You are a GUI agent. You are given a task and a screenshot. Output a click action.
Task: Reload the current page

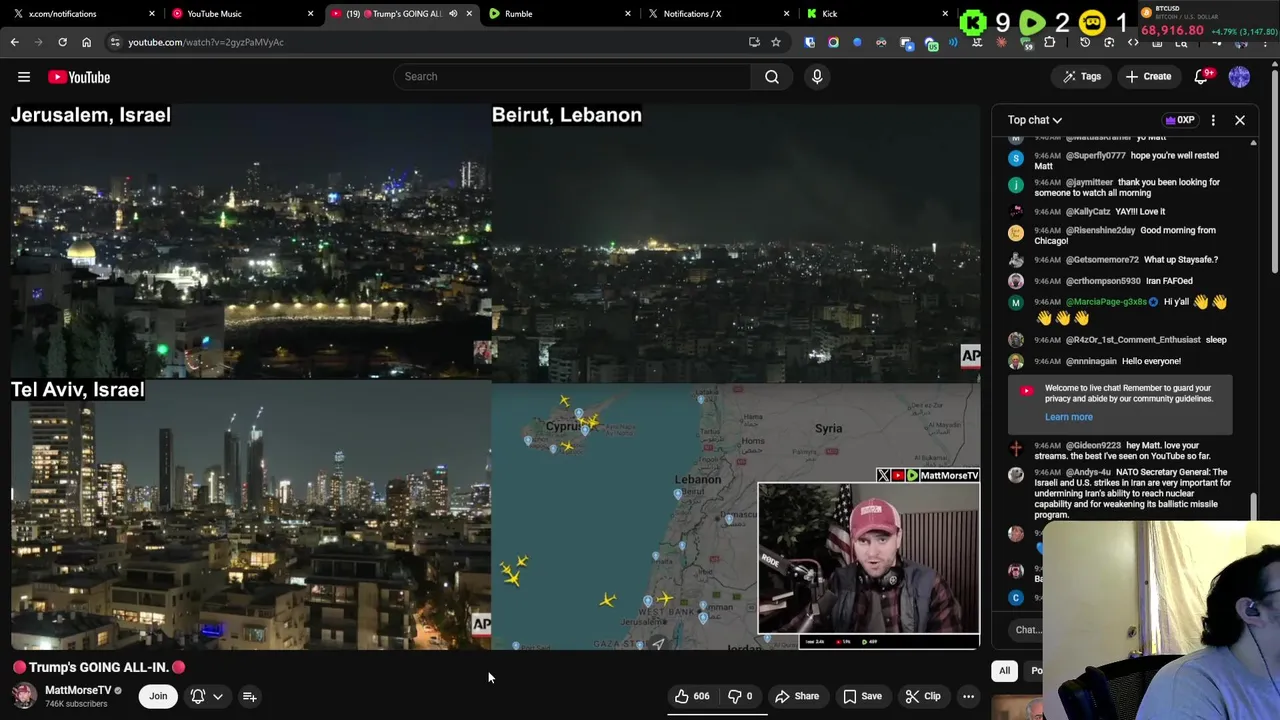coord(62,42)
